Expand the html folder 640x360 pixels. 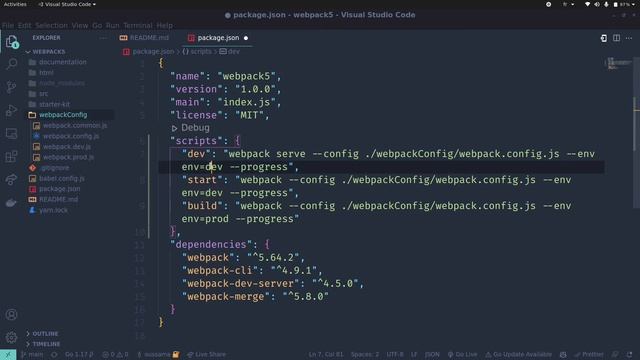click(x=42, y=73)
